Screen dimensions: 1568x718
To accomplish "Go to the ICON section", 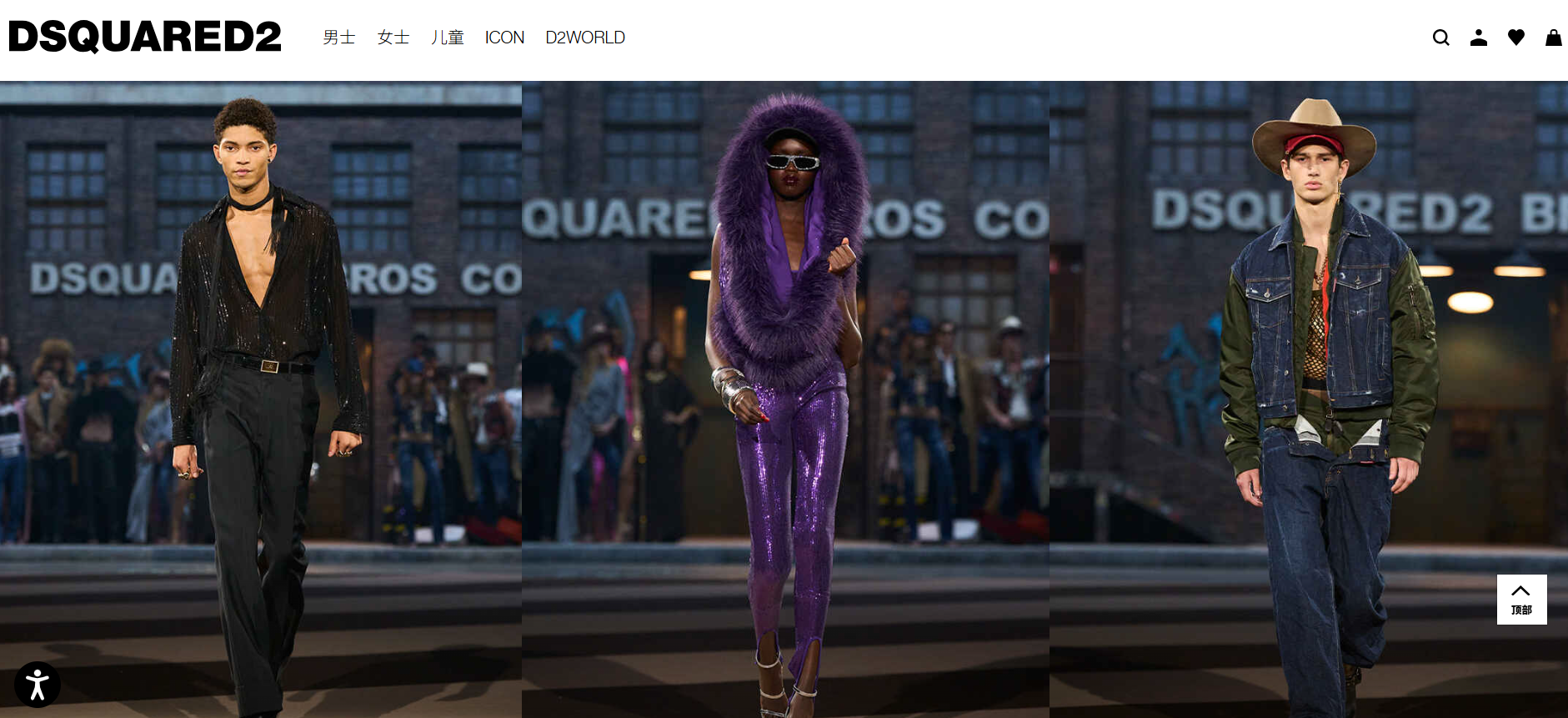I will [504, 38].
